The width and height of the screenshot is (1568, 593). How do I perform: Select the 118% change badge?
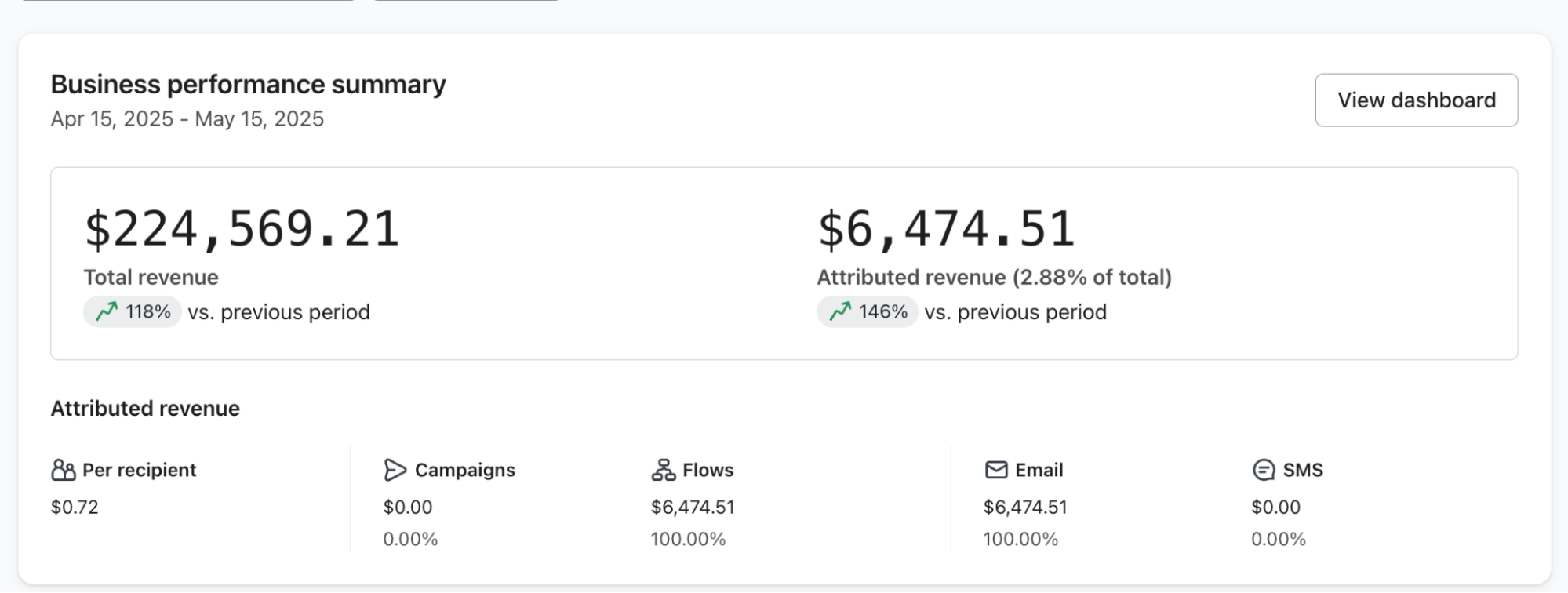(133, 312)
